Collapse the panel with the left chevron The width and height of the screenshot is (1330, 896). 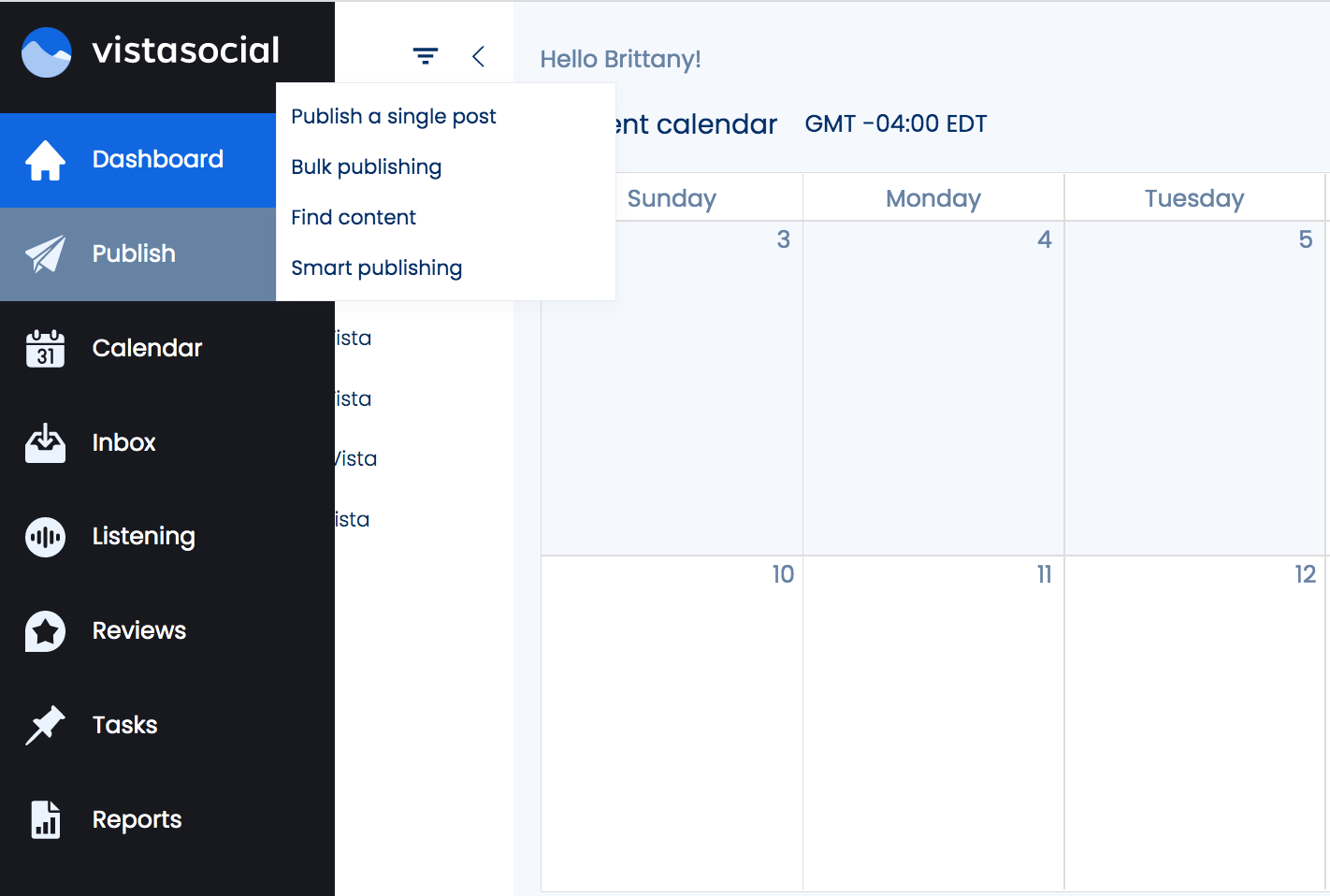coord(478,56)
